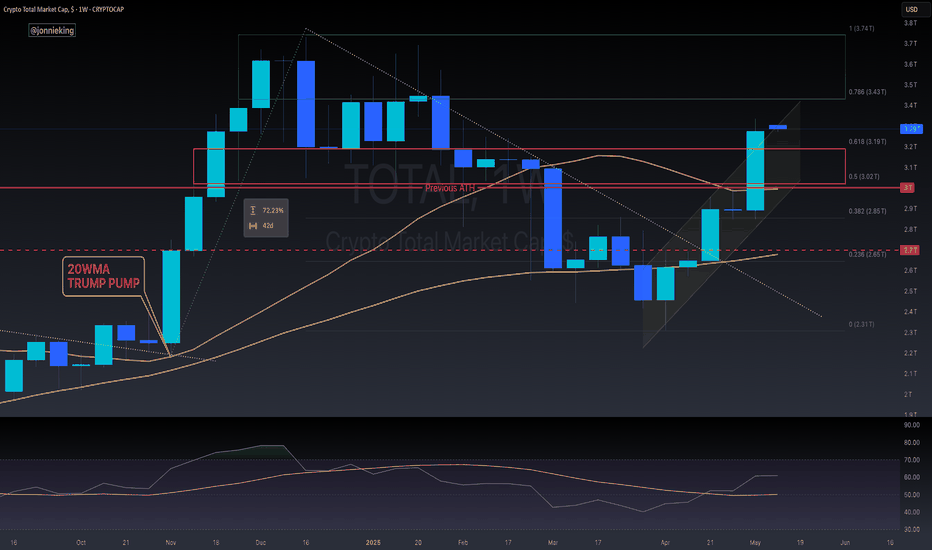The height and width of the screenshot is (550, 932).
Task: Select the 20WMA TRUMP PUMP callout
Action: tap(103, 276)
